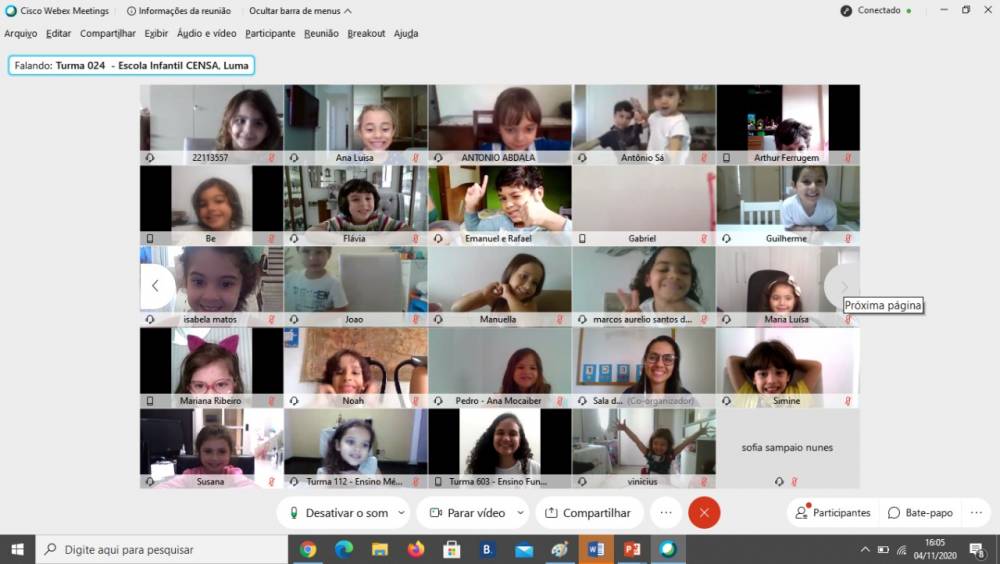The image size is (1000, 564).
Task: Open the Áudio e vídeo menu
Action: point(206,33)
